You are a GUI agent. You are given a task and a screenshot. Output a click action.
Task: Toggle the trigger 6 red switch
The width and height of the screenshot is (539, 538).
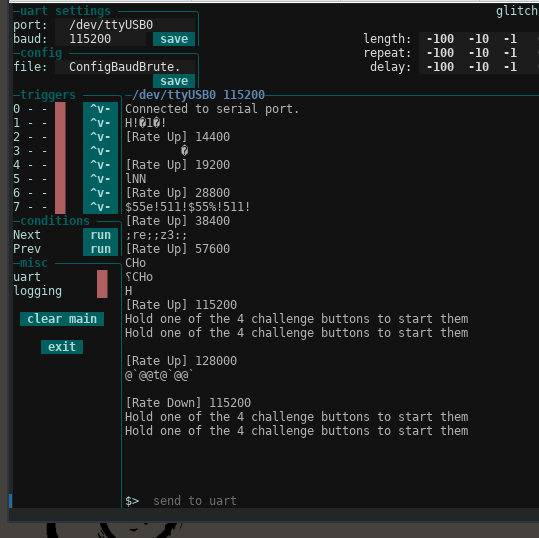click(60, 193)
